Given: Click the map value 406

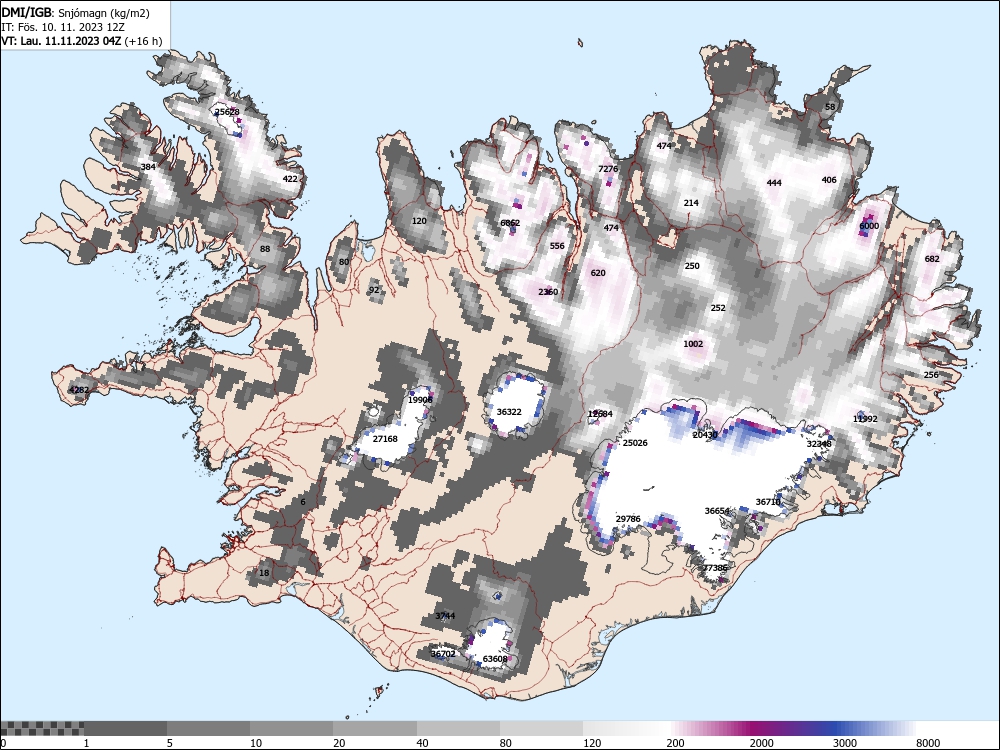Looking at the screenshot, I should click(828, 180).
